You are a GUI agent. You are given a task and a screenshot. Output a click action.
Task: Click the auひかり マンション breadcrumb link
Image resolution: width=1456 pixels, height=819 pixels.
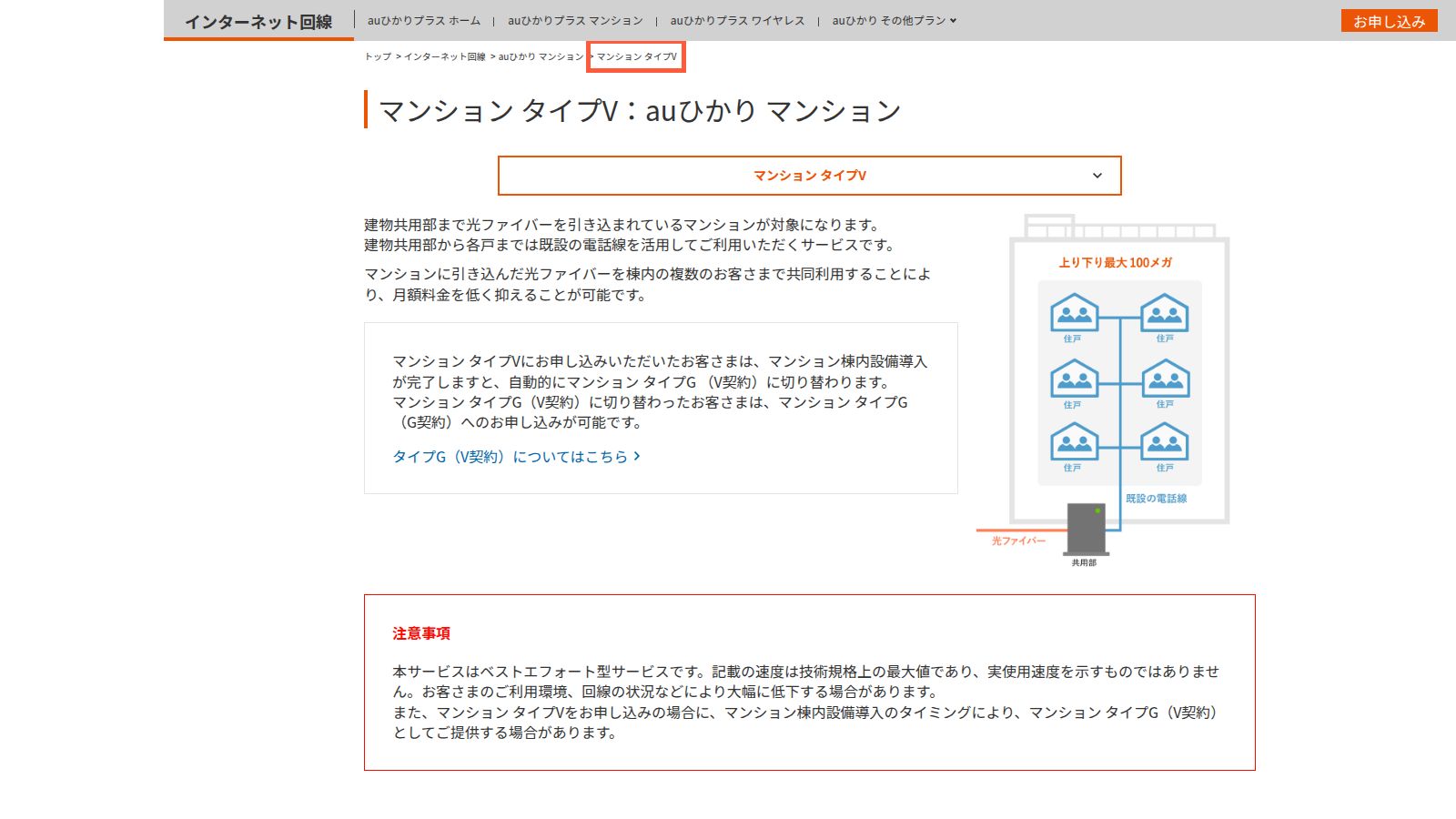point(541,56)
